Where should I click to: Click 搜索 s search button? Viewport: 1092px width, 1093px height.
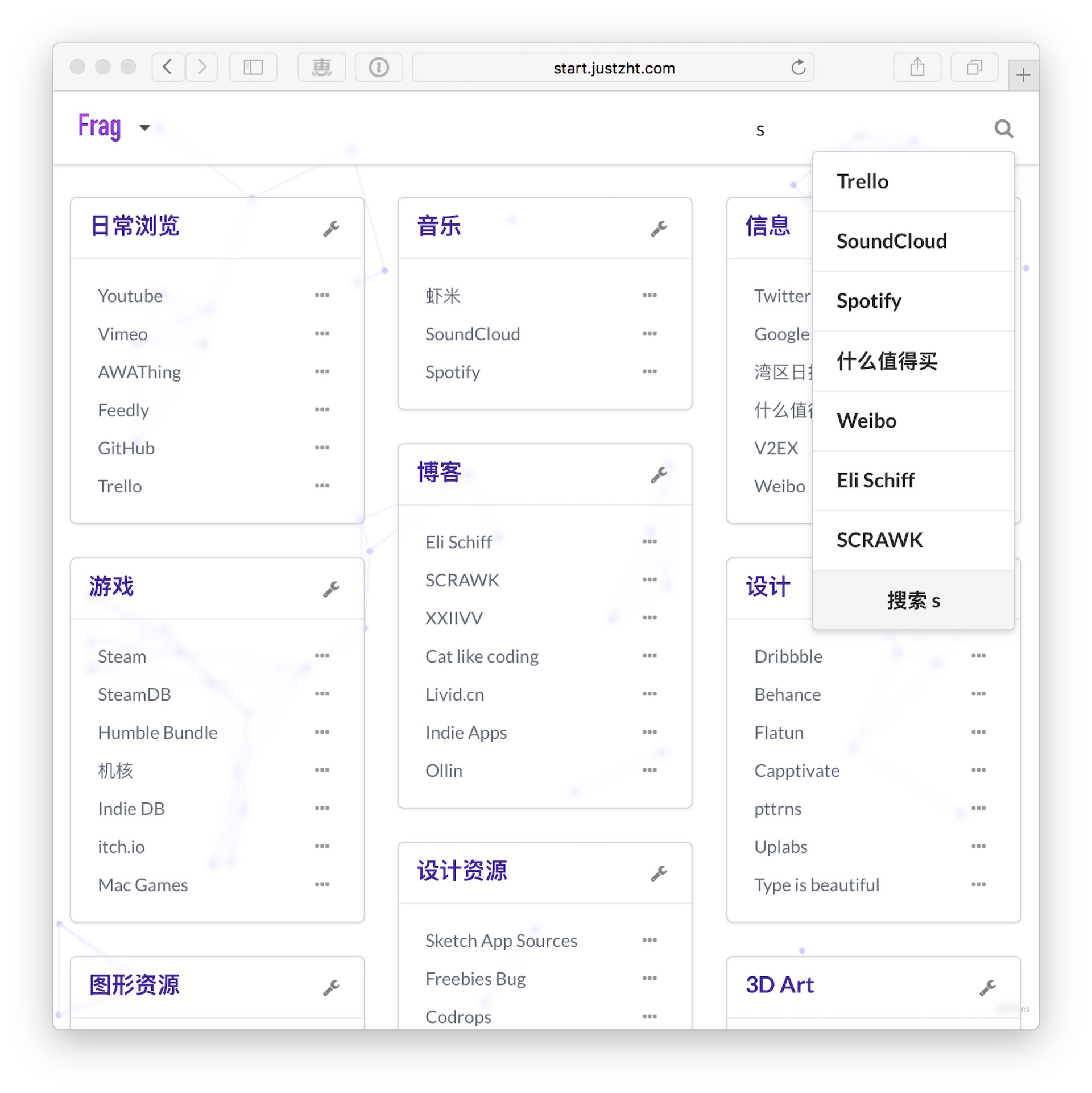[x=913, y=601]
